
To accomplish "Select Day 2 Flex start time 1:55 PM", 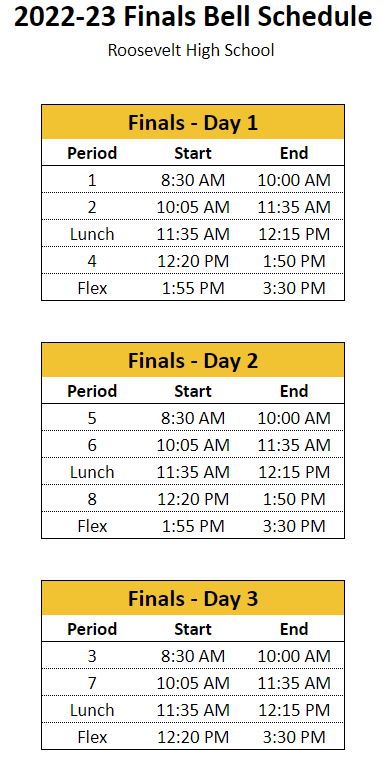I will (x=193, y=526).
